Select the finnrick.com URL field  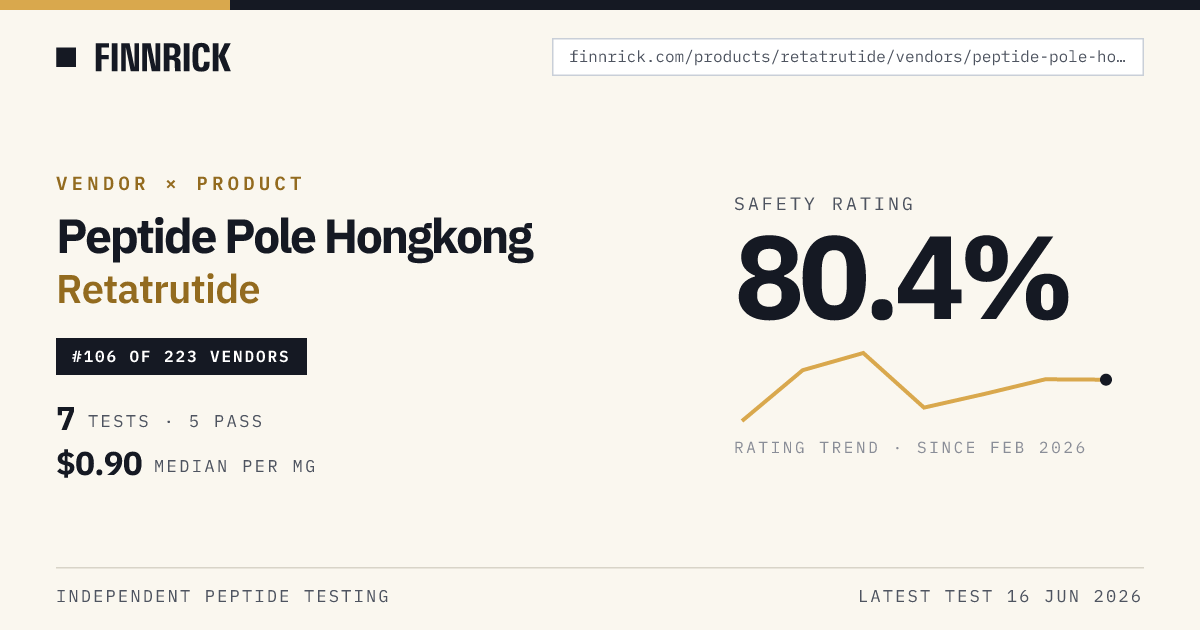[x=848, y=57]
